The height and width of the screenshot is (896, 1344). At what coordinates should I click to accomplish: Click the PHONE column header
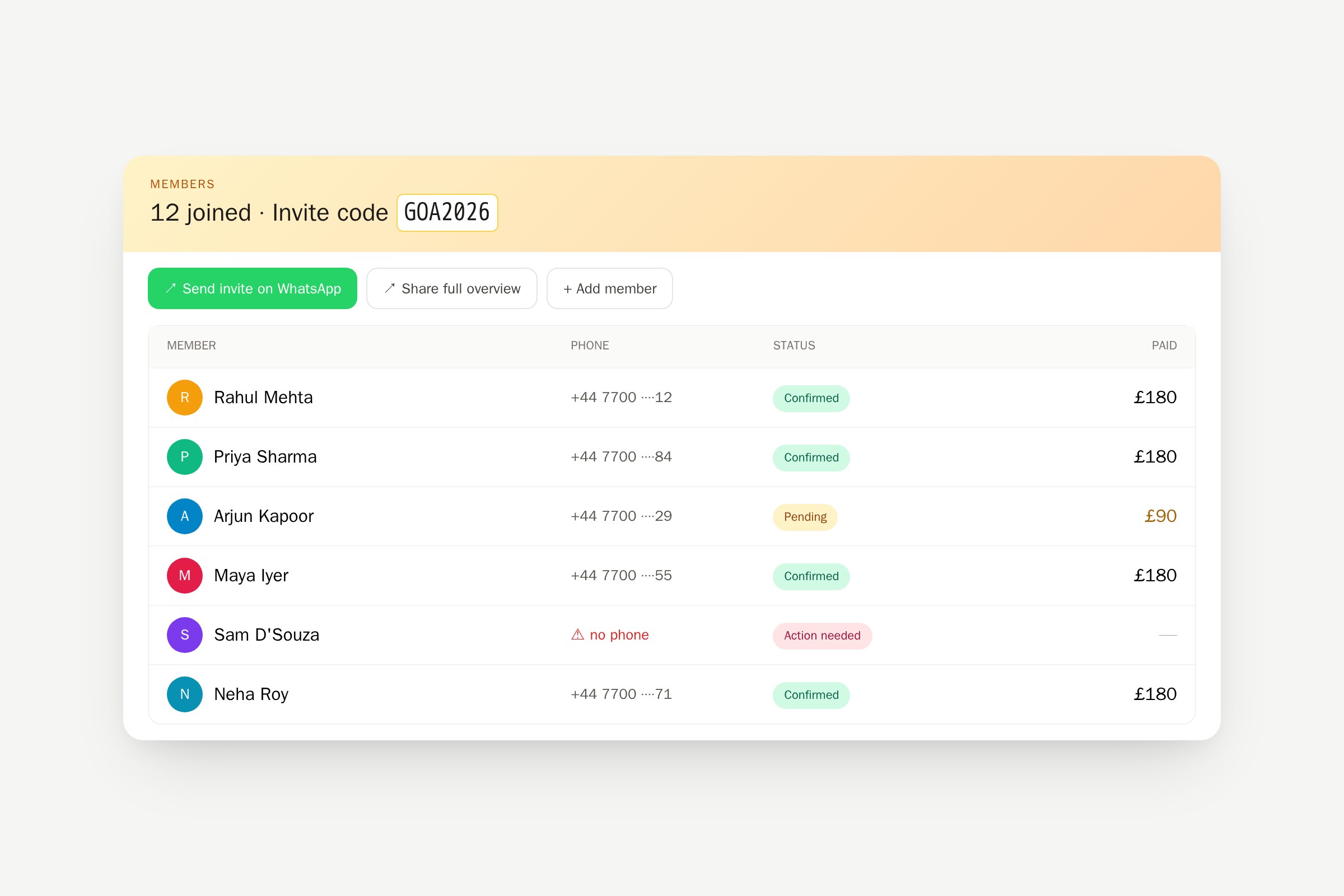[590, 346]
